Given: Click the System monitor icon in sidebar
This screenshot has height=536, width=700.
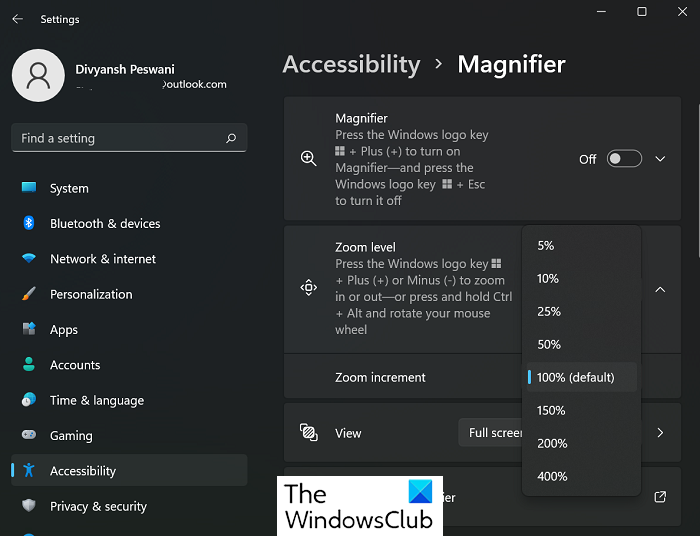Looking at the screenshot, I should click(x=29, y=188).
